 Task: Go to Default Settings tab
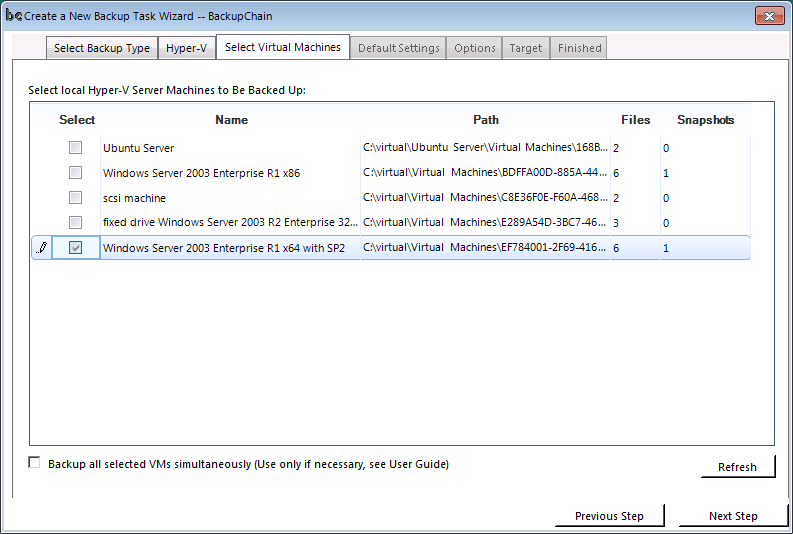[x=399, y=48]
